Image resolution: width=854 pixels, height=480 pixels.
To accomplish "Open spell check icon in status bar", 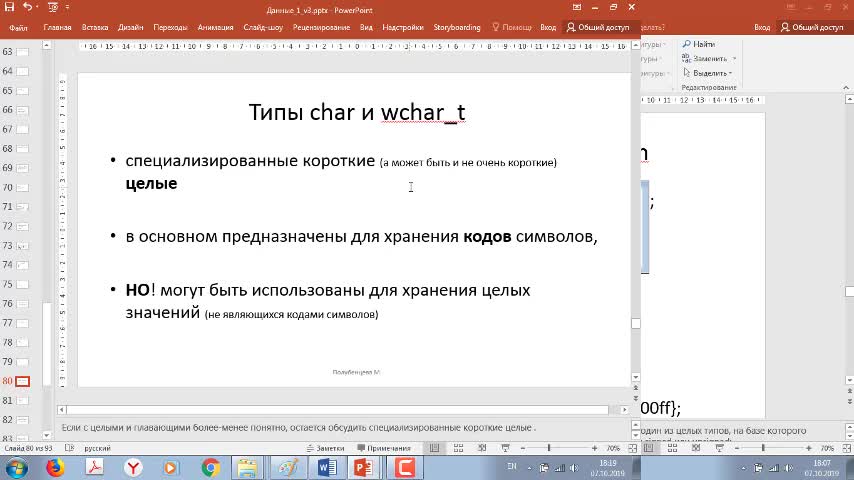I will click(x=69, y=448).
